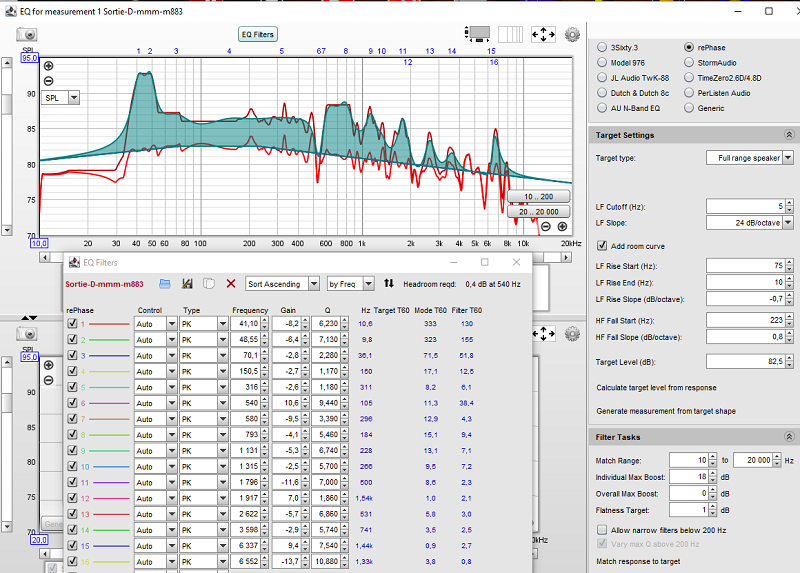Click Calculate target level from response

(x=656, y=388)
